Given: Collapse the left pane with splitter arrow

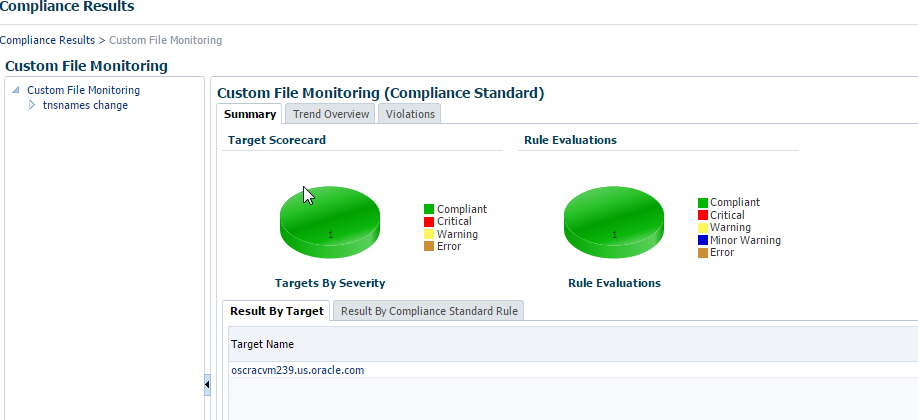Looking at the screenshot, I should click(207, 385).
